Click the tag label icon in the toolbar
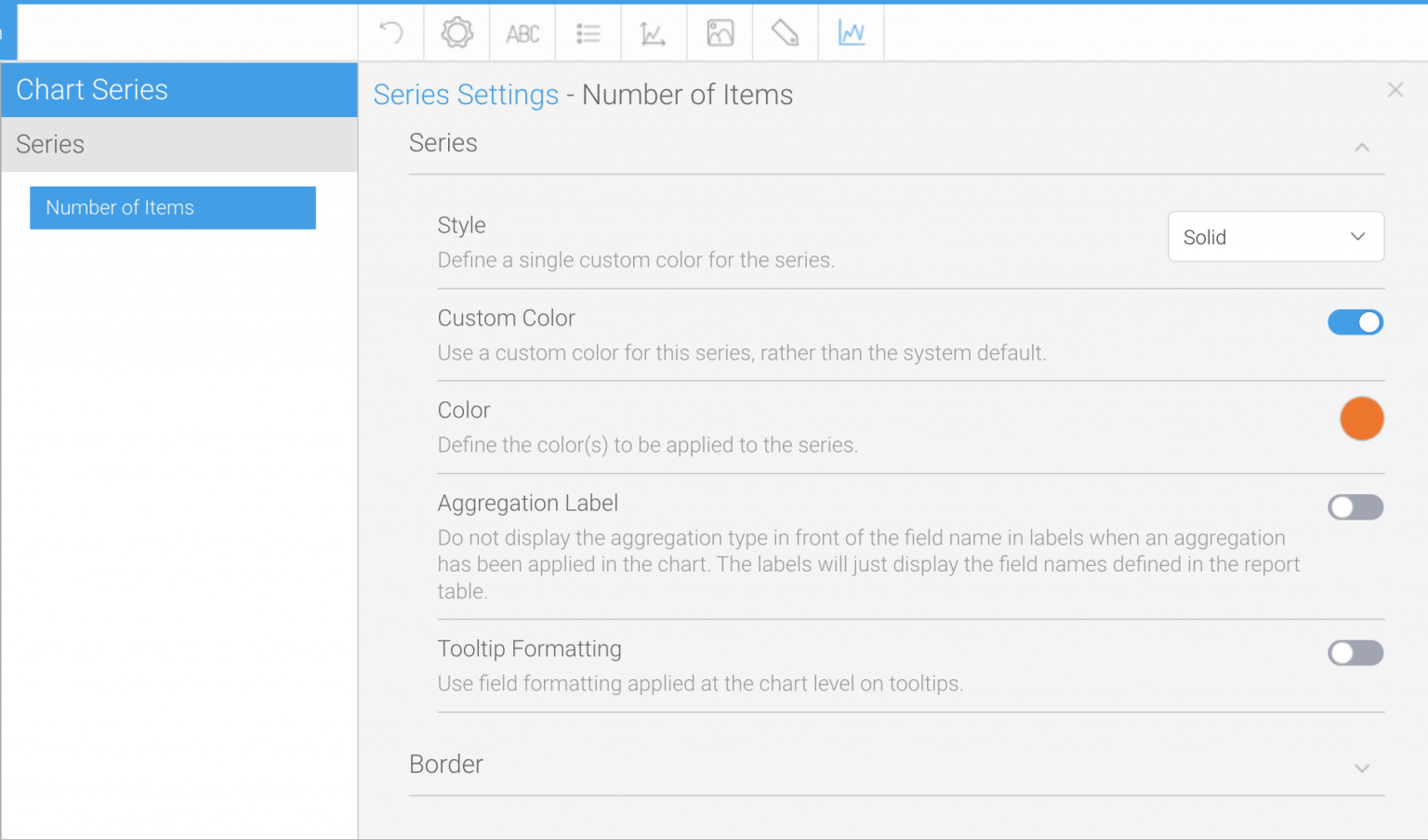 click(785, 32)
